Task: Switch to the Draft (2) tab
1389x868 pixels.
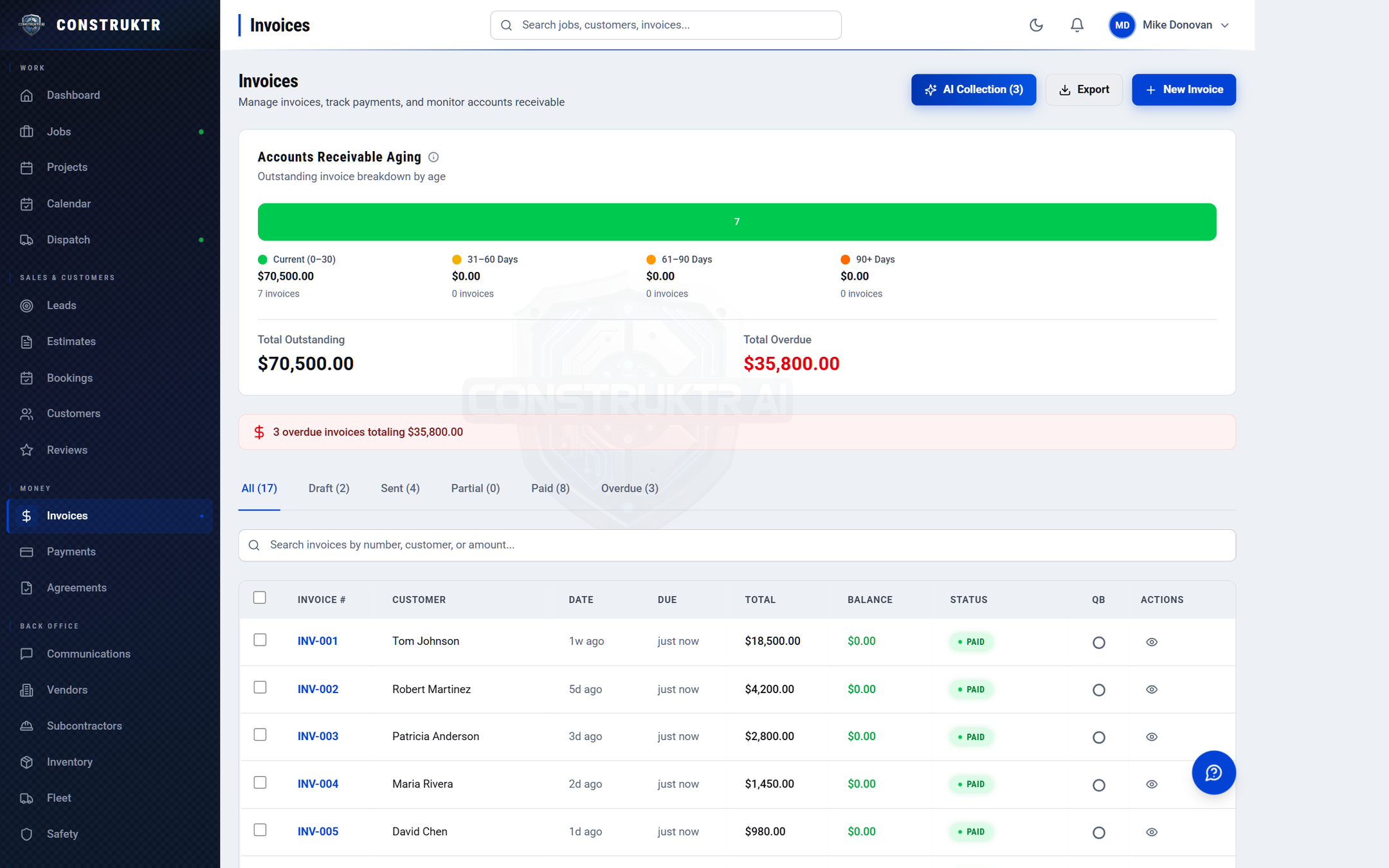Action: (329, 489)
